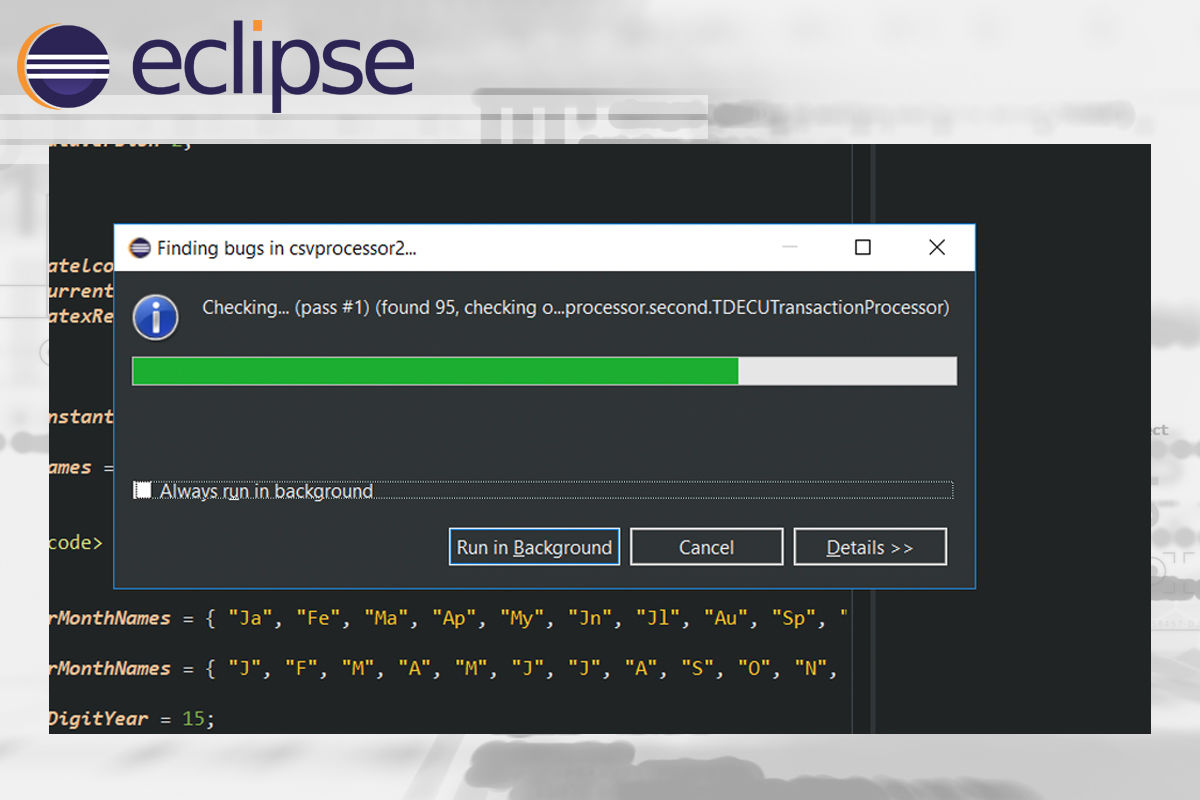The height and width of the screenshot is (800, 1200).
Task: Click the Eclipse emblem left of 'Finding bugs' title
Action: point(139,247)
